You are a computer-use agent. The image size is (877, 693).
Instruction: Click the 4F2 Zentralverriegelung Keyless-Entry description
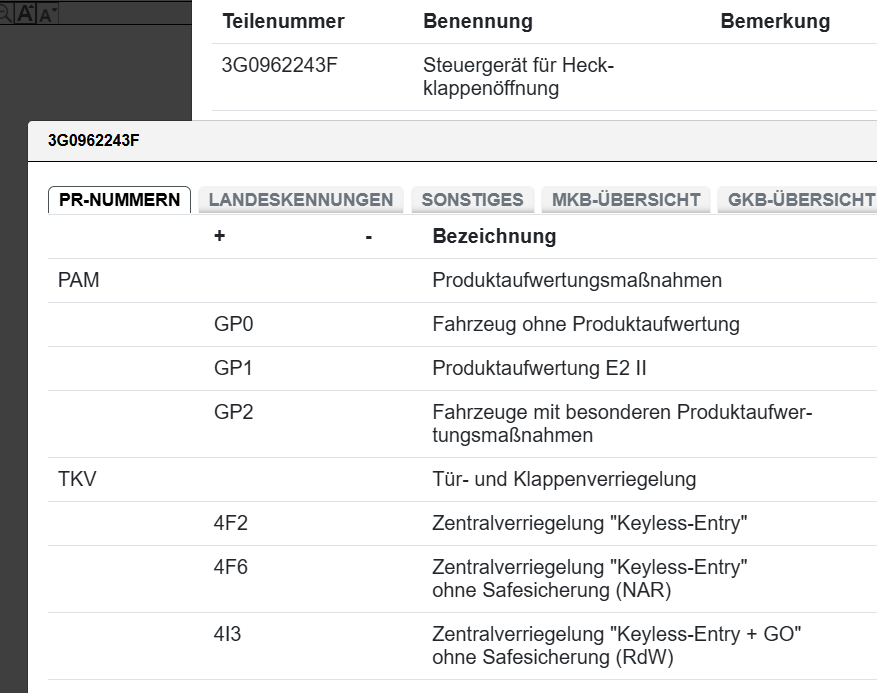[x=590, y=523]
